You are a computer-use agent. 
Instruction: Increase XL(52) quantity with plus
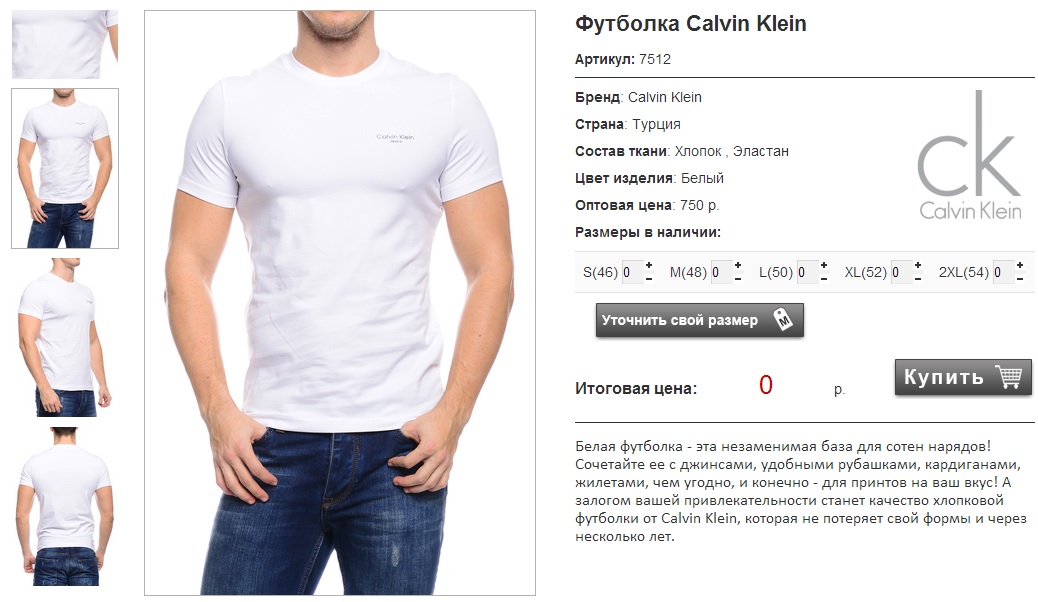pos(918,266)
